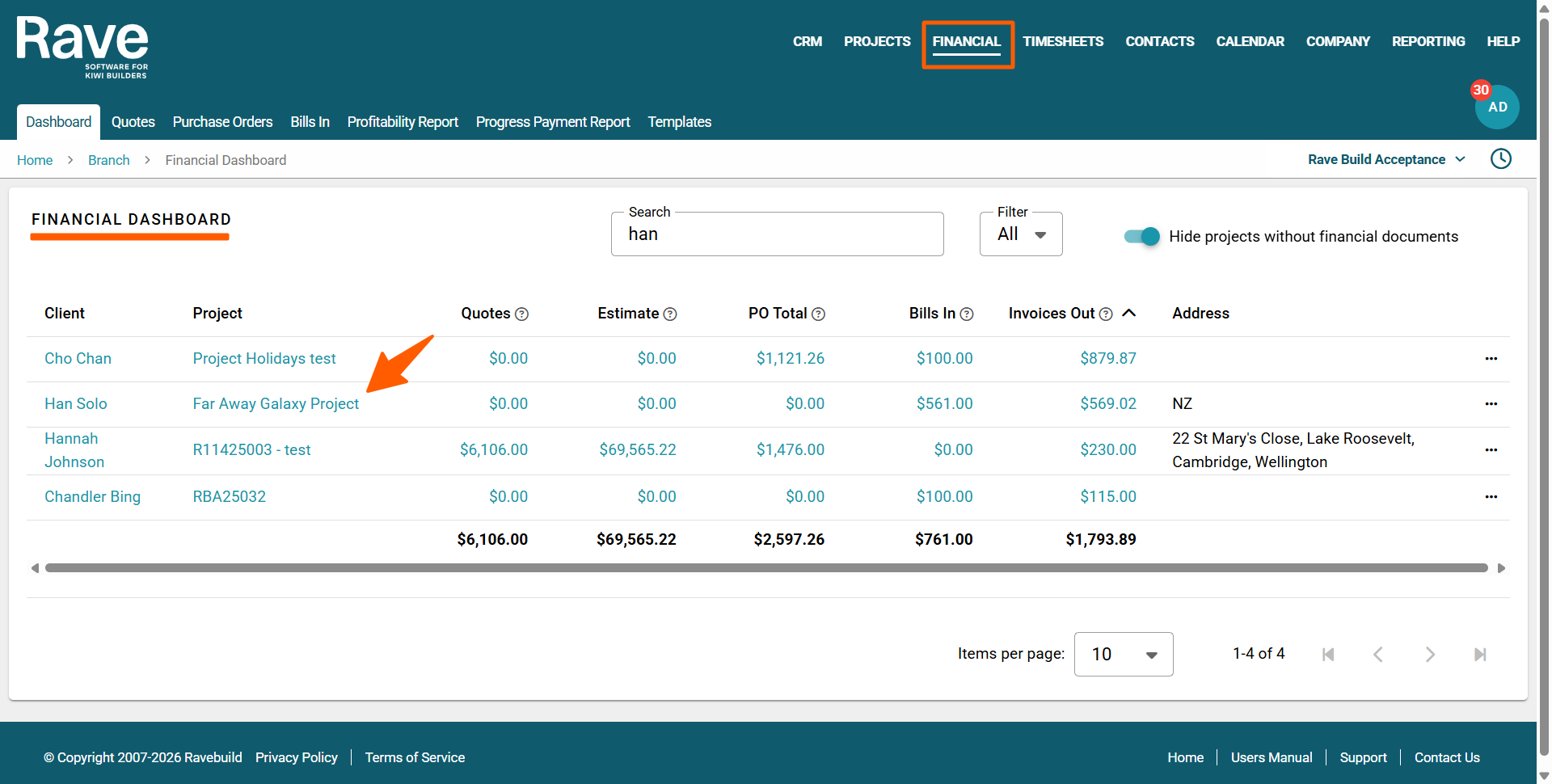Screen dimensions: 1552x784
Task: Open the items per page dropdown
Action: (x=1123, y=655)
